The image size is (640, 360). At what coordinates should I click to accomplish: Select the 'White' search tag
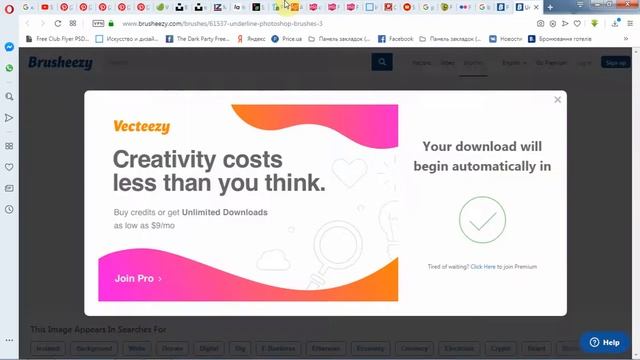(137, 349)
